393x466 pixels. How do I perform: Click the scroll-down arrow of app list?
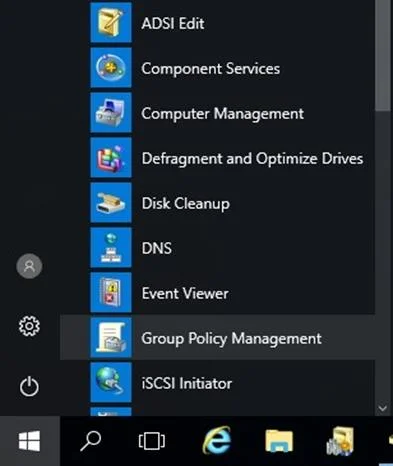point(383,408)
